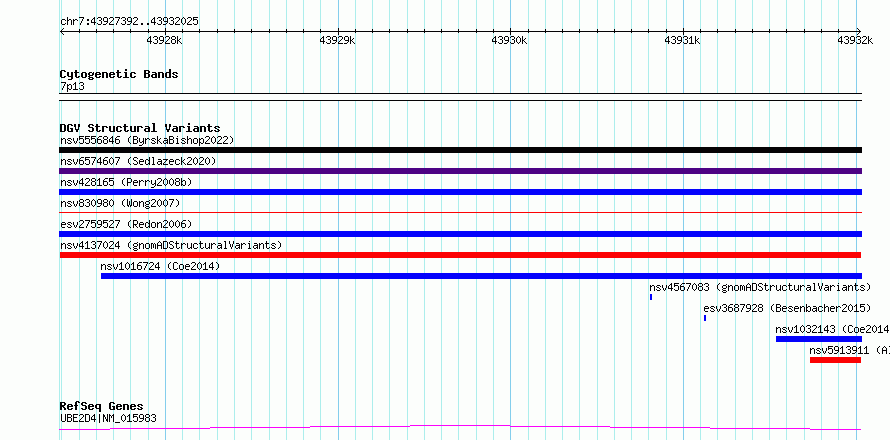Select the red nsv4137024 variant bar
890x440 pixels.
pyautogui.click(x=460, y=255)
